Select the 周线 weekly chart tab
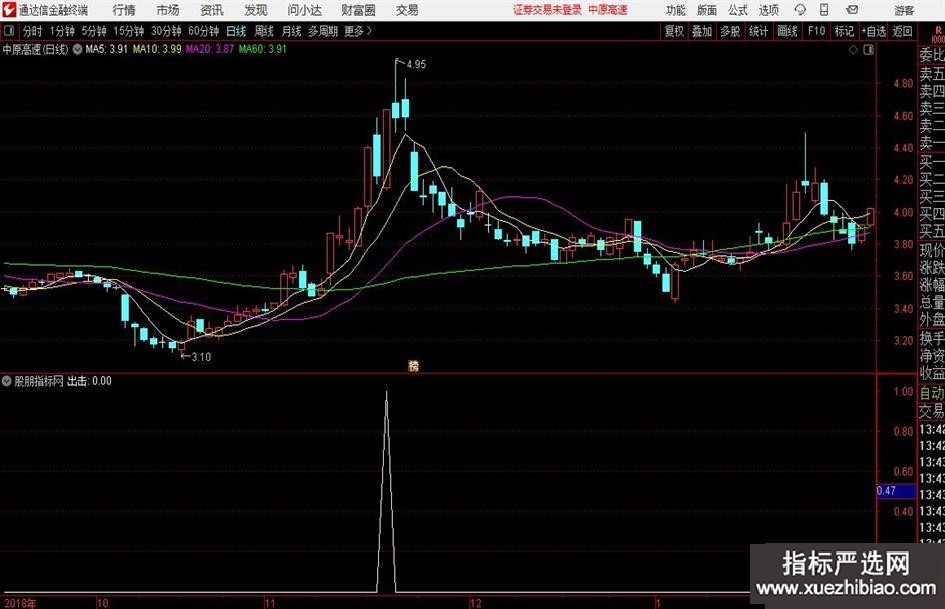This screenshot has width=945, height=609. (264, 31)
